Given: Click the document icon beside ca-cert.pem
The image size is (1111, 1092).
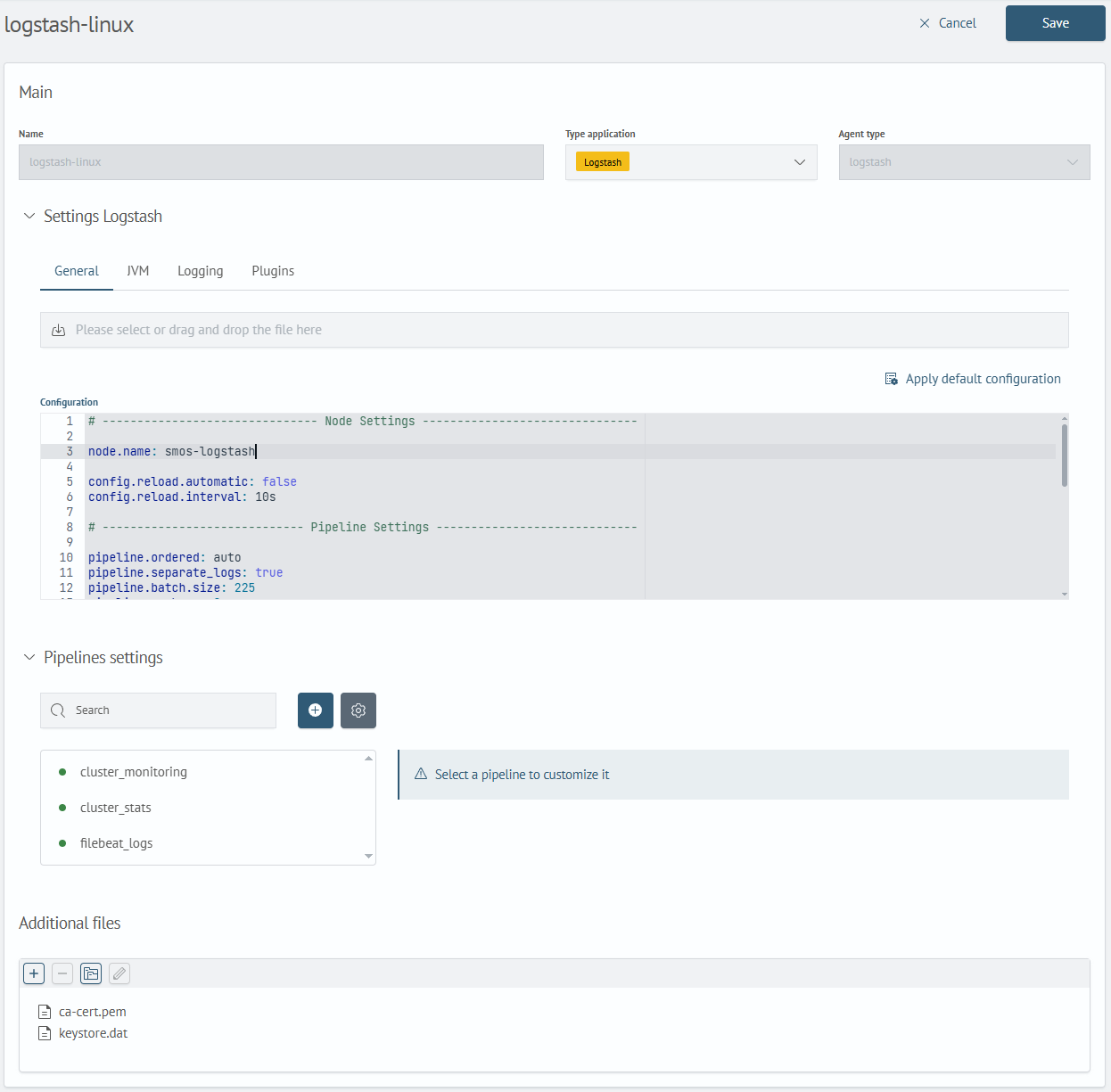Looking at the screenshot, I should point(45,1011).
